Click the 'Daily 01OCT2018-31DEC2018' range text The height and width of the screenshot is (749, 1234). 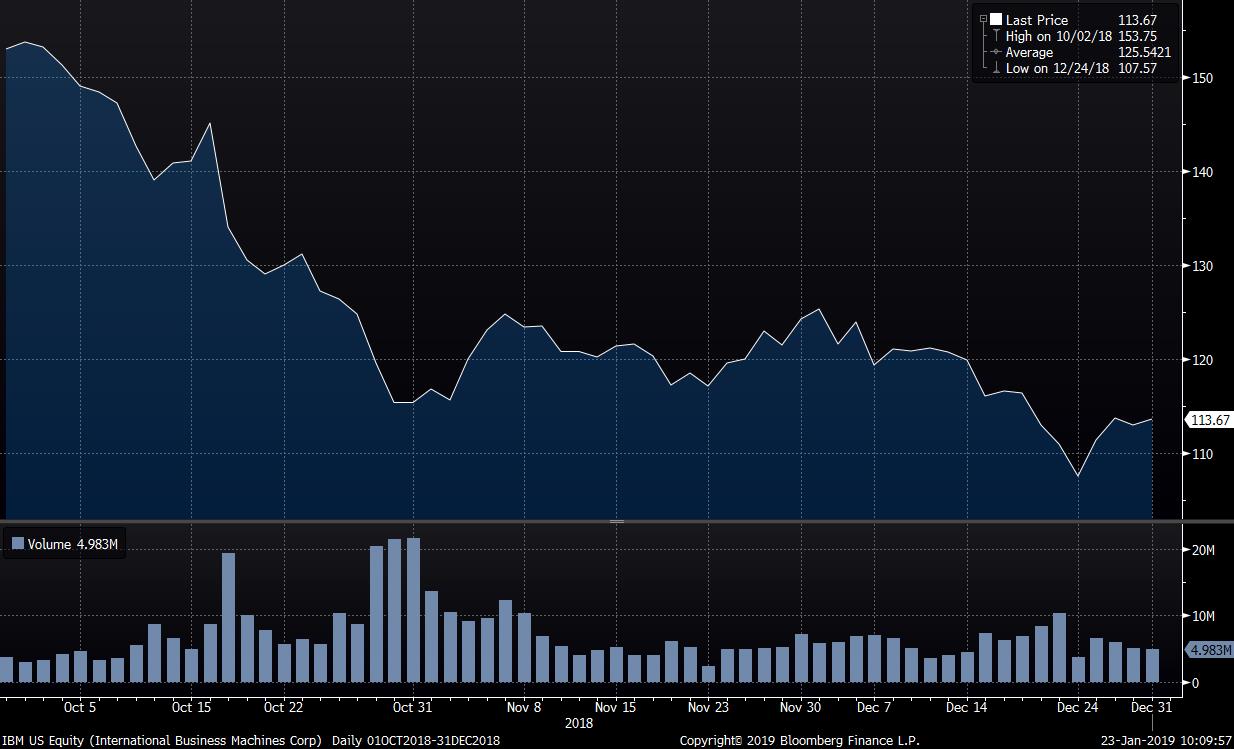pos(415,741)
